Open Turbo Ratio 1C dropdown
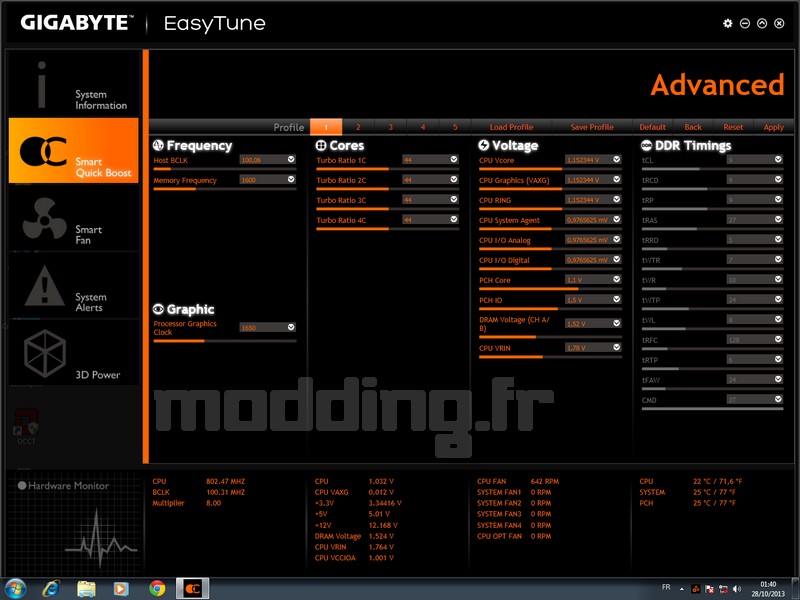The image size is (800, 600). [x=454, y=159]
